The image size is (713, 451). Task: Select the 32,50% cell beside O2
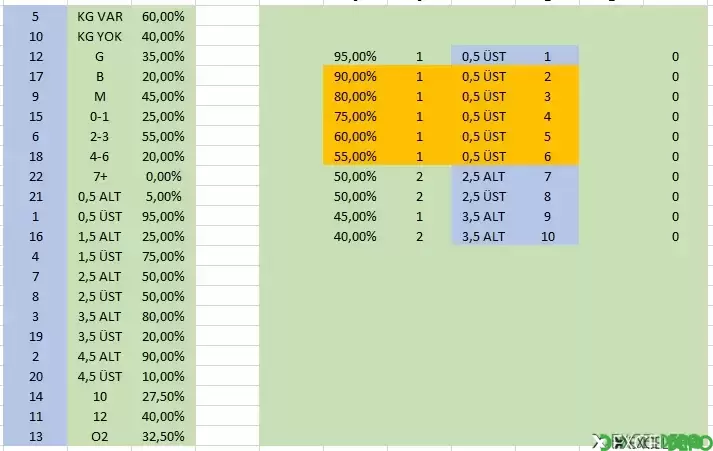163,436
